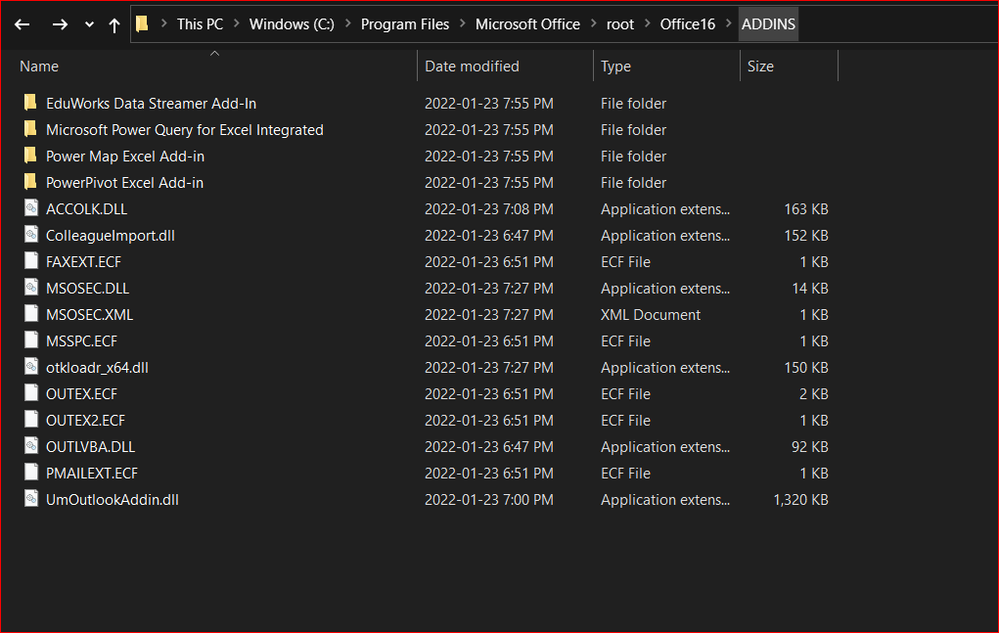The height and width of the screenshot is (633, 999).
Task: Select MSOSEC.XML file icon
Action: (x=31, y=313)
